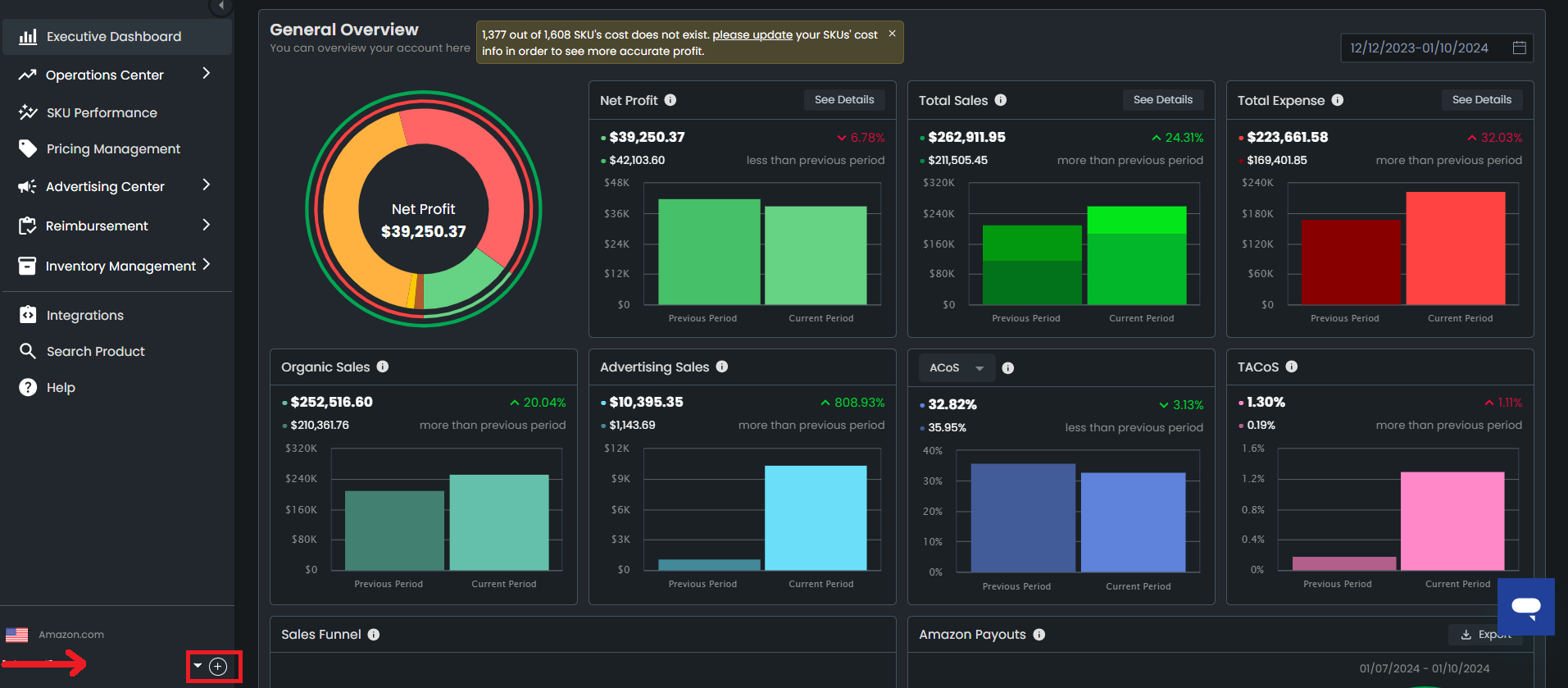Click the plus icon to add account
The width and height of the screenshot is (1568, 688).
218,667
